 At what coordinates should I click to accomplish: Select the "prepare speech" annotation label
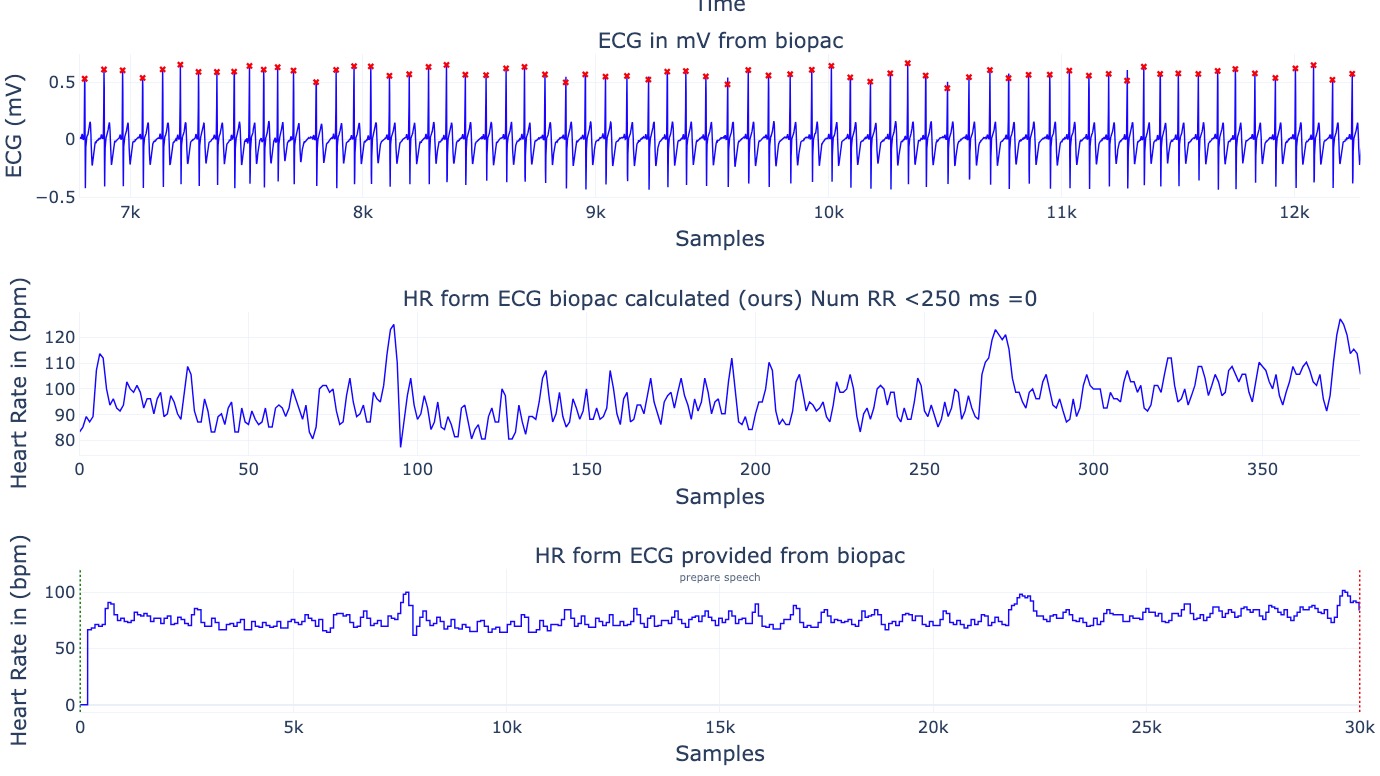(720, 578)
